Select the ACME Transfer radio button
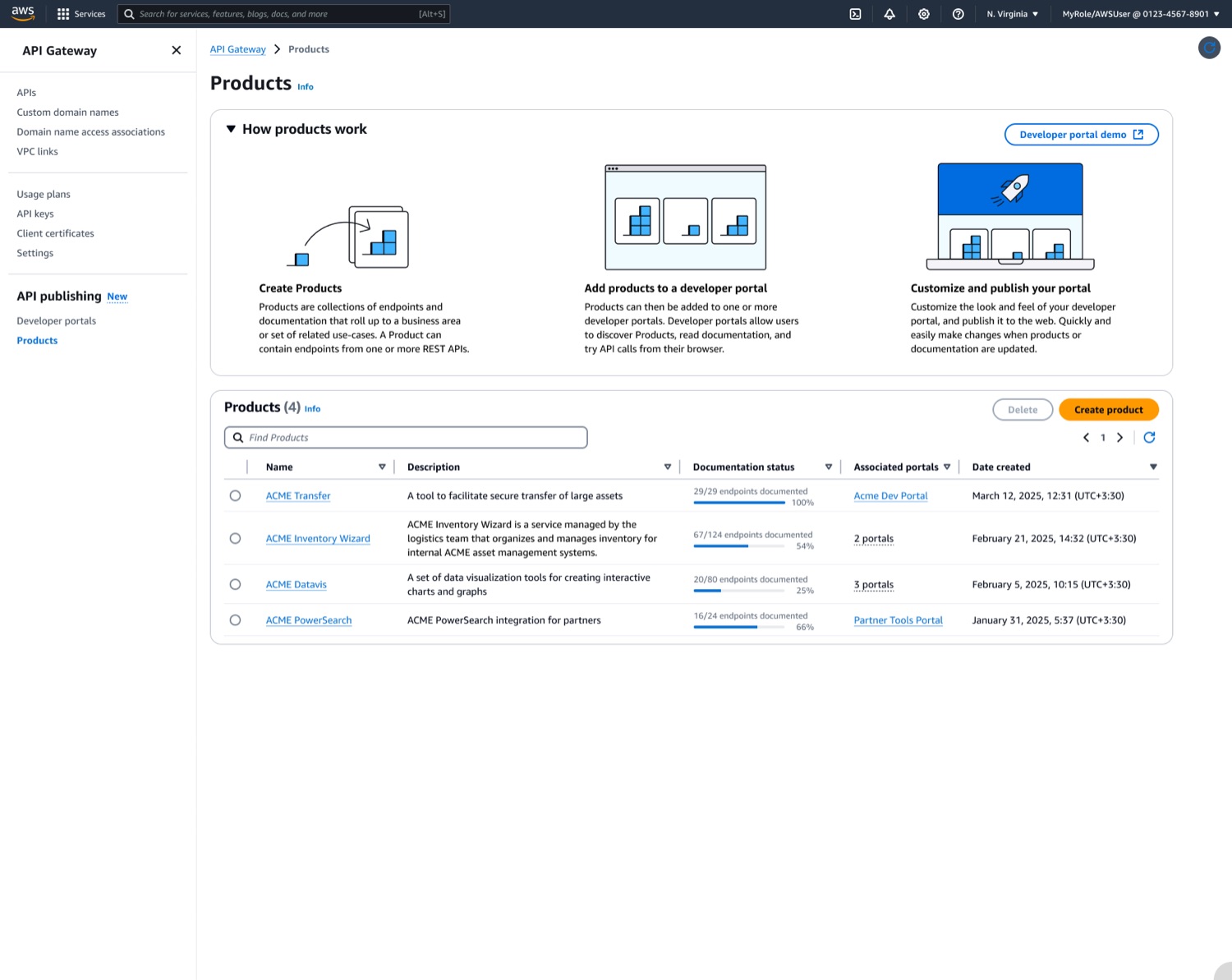Image resolution: width=1232 pixels, height=980 pixels. coord(235,495)
